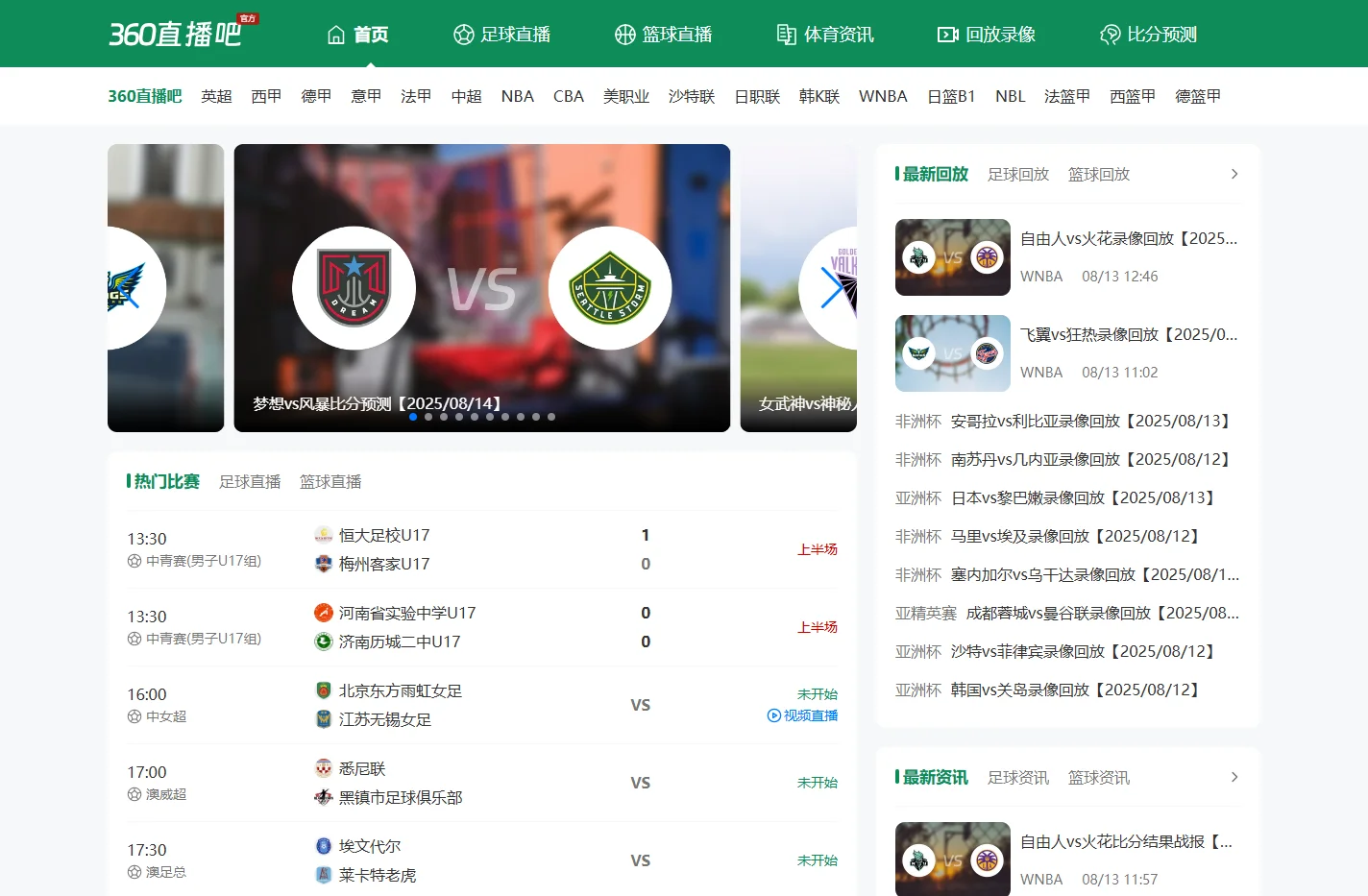Click the next slide arrow in carousel
This screenshot has height=896, width=1368.
(832, 287)
